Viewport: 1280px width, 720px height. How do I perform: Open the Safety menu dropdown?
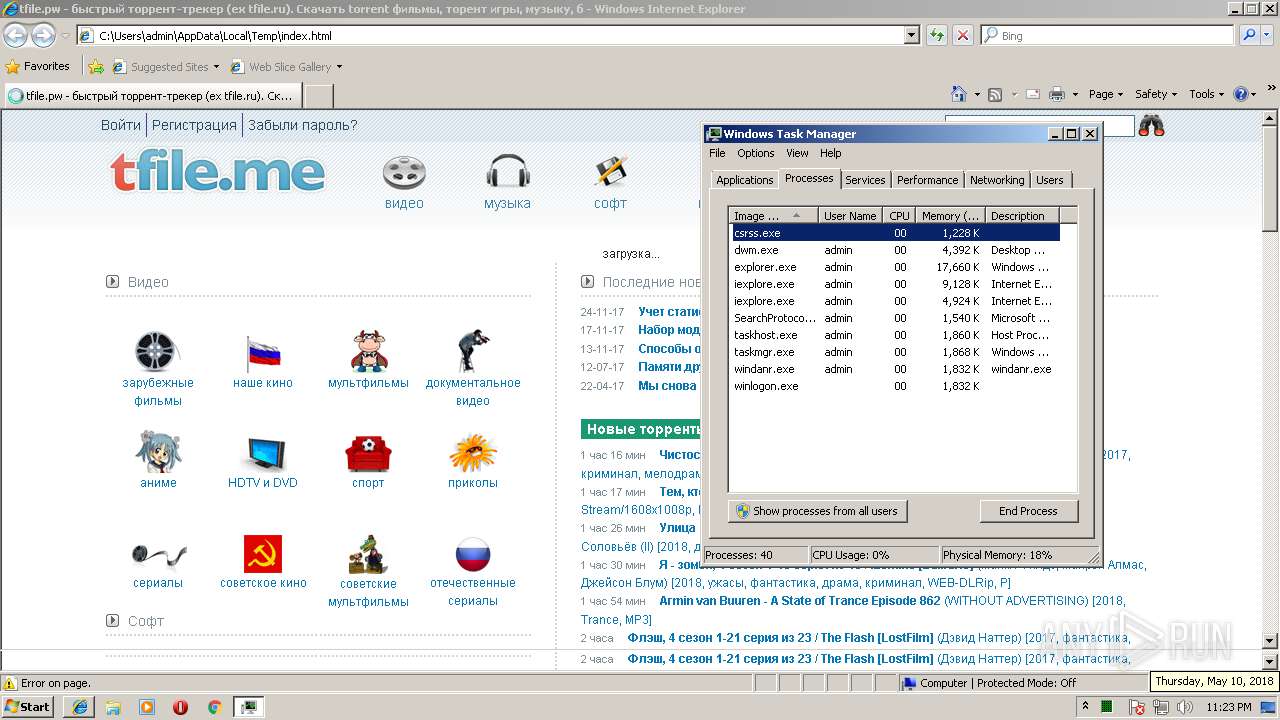pyautogui.click(x=1157, y=94)
